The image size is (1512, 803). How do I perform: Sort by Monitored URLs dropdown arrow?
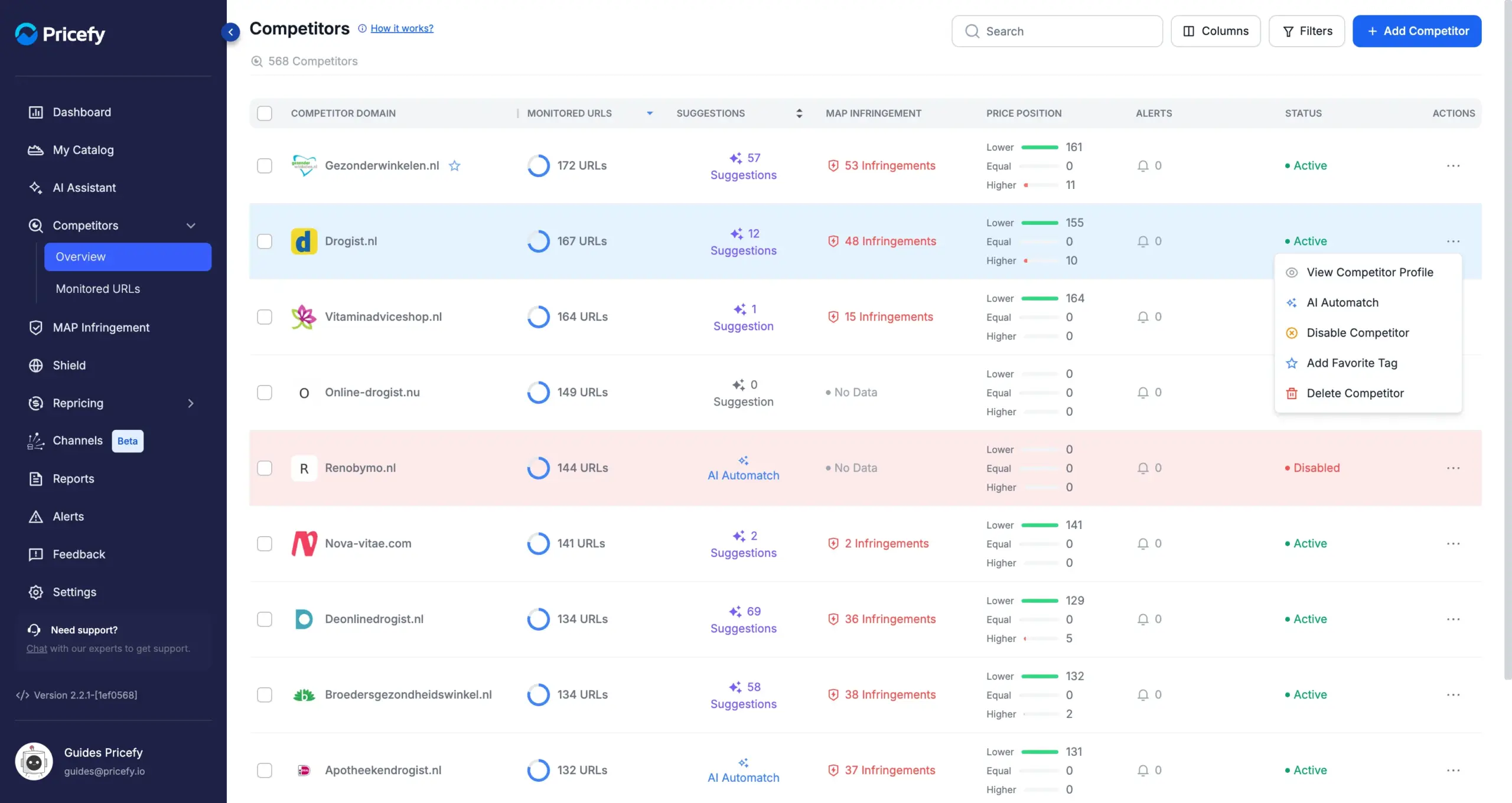650,113
